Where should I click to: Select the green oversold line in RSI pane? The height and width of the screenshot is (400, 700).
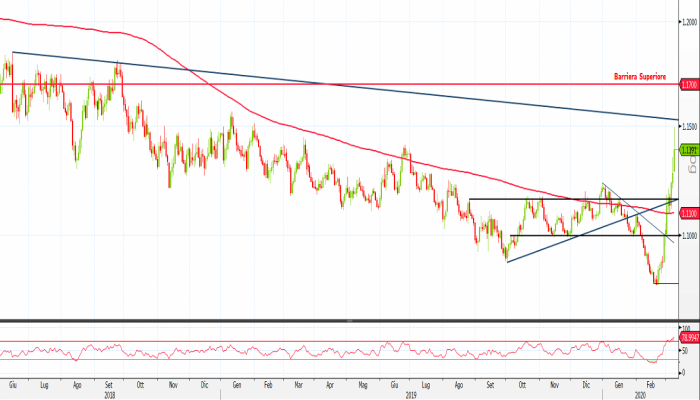pyautogui.click(x=338, y=360)
